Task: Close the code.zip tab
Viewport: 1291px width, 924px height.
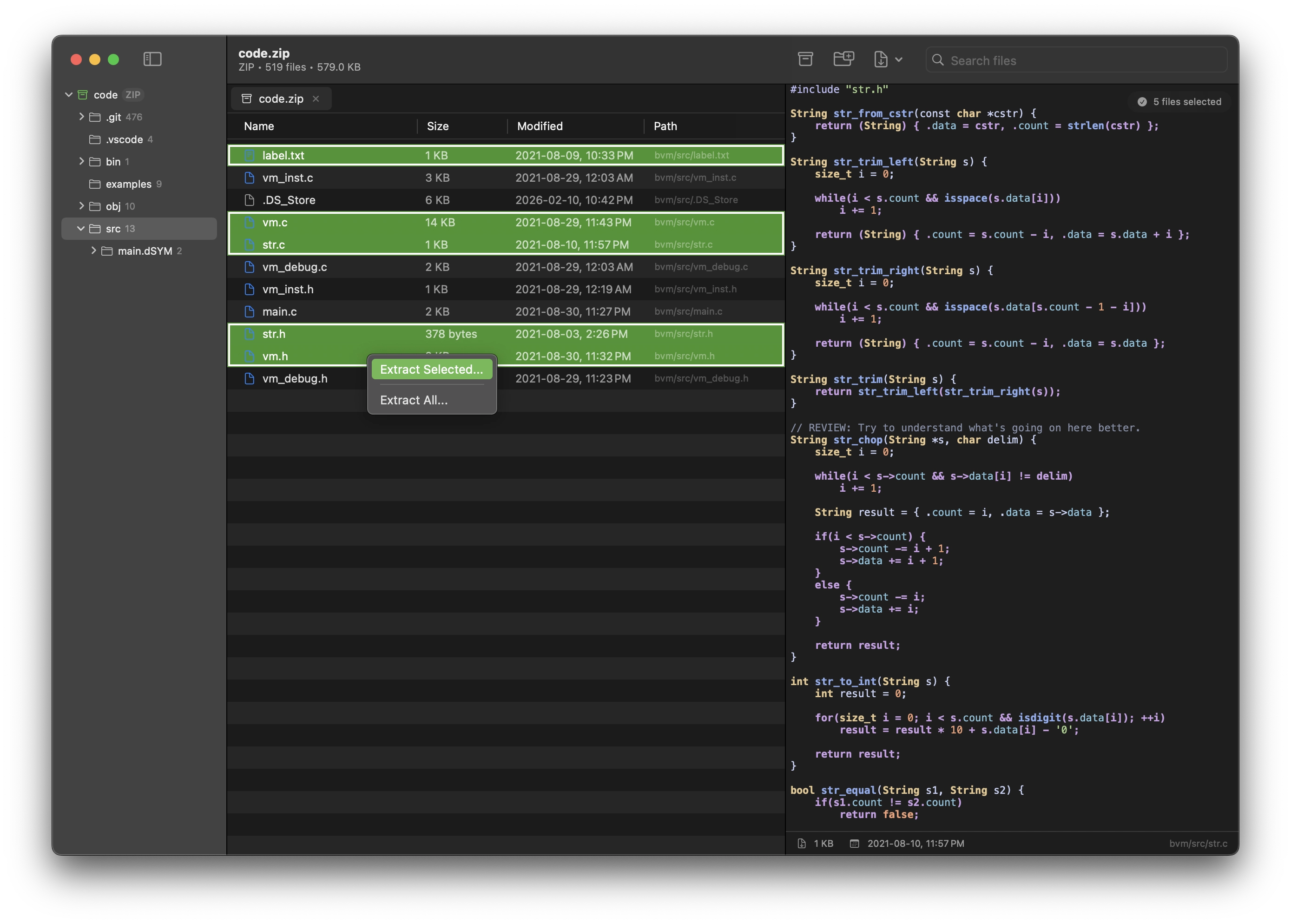Action: click(x=316, y=99)
